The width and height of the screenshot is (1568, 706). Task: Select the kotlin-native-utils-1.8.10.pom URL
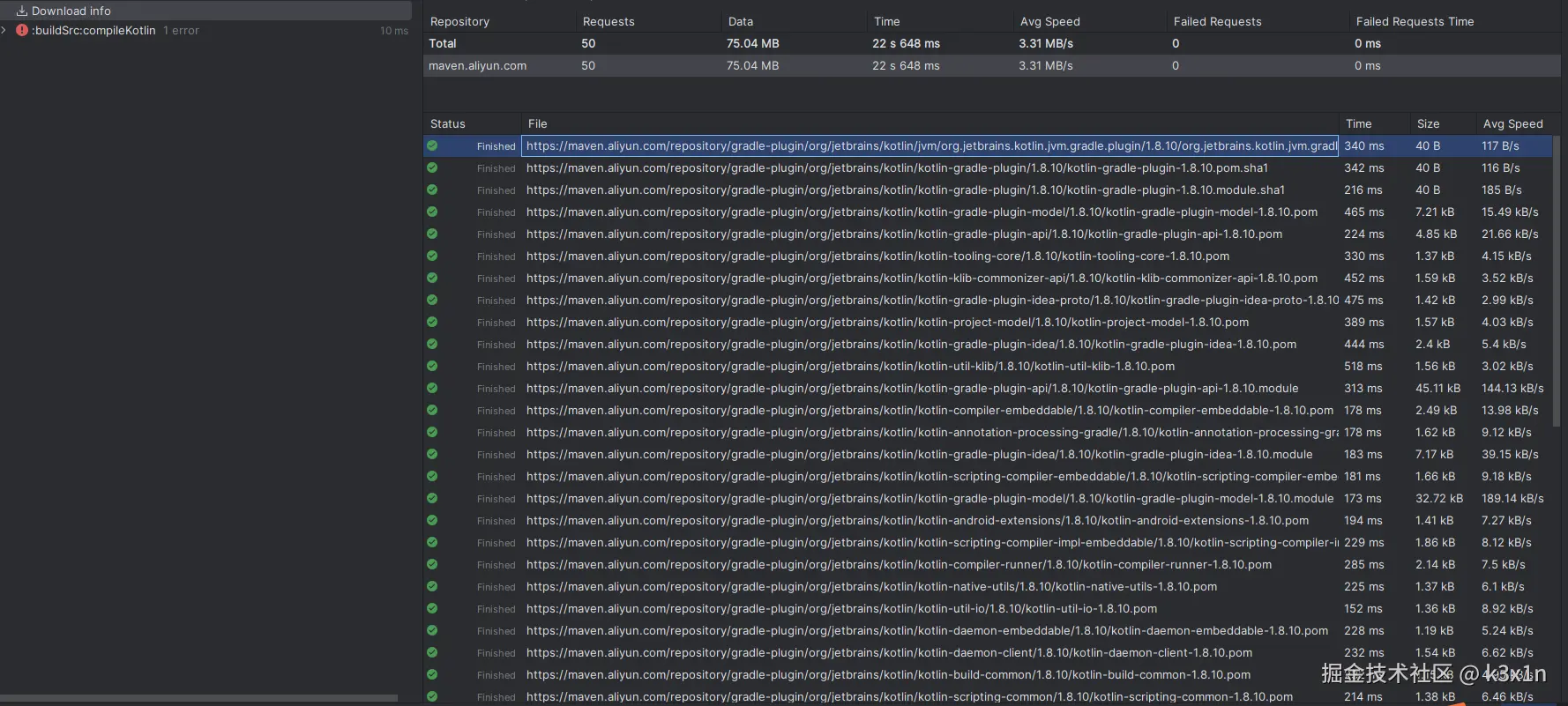[871, 586]
